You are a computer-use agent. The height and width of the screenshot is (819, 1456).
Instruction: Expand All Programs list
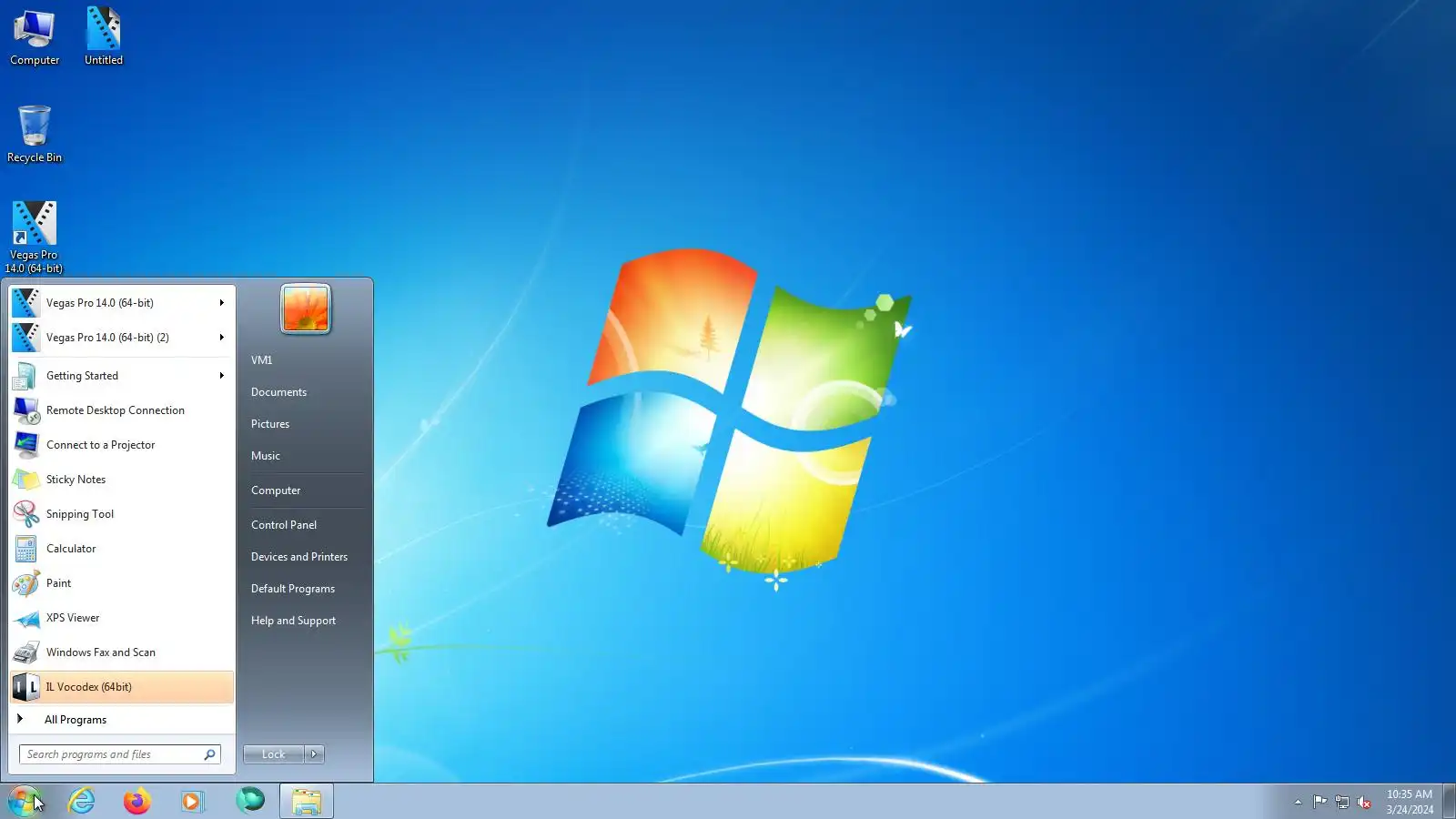[x=122, y=720]
